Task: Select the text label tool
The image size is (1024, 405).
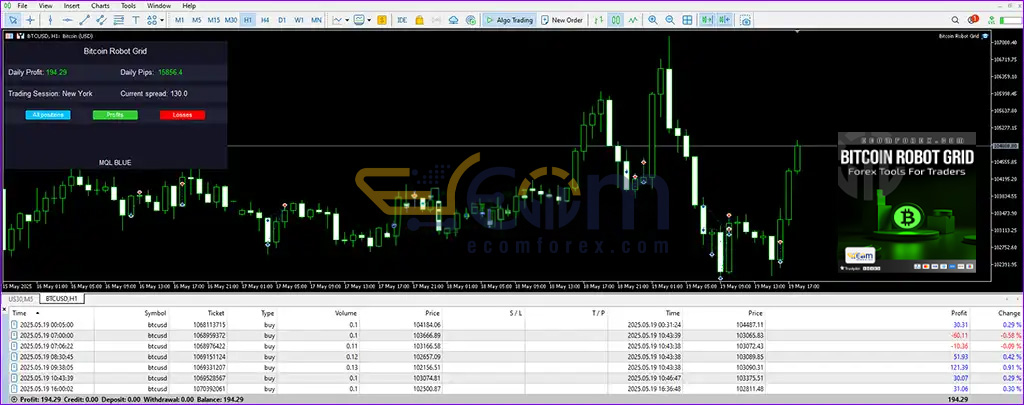Action: 136,20
